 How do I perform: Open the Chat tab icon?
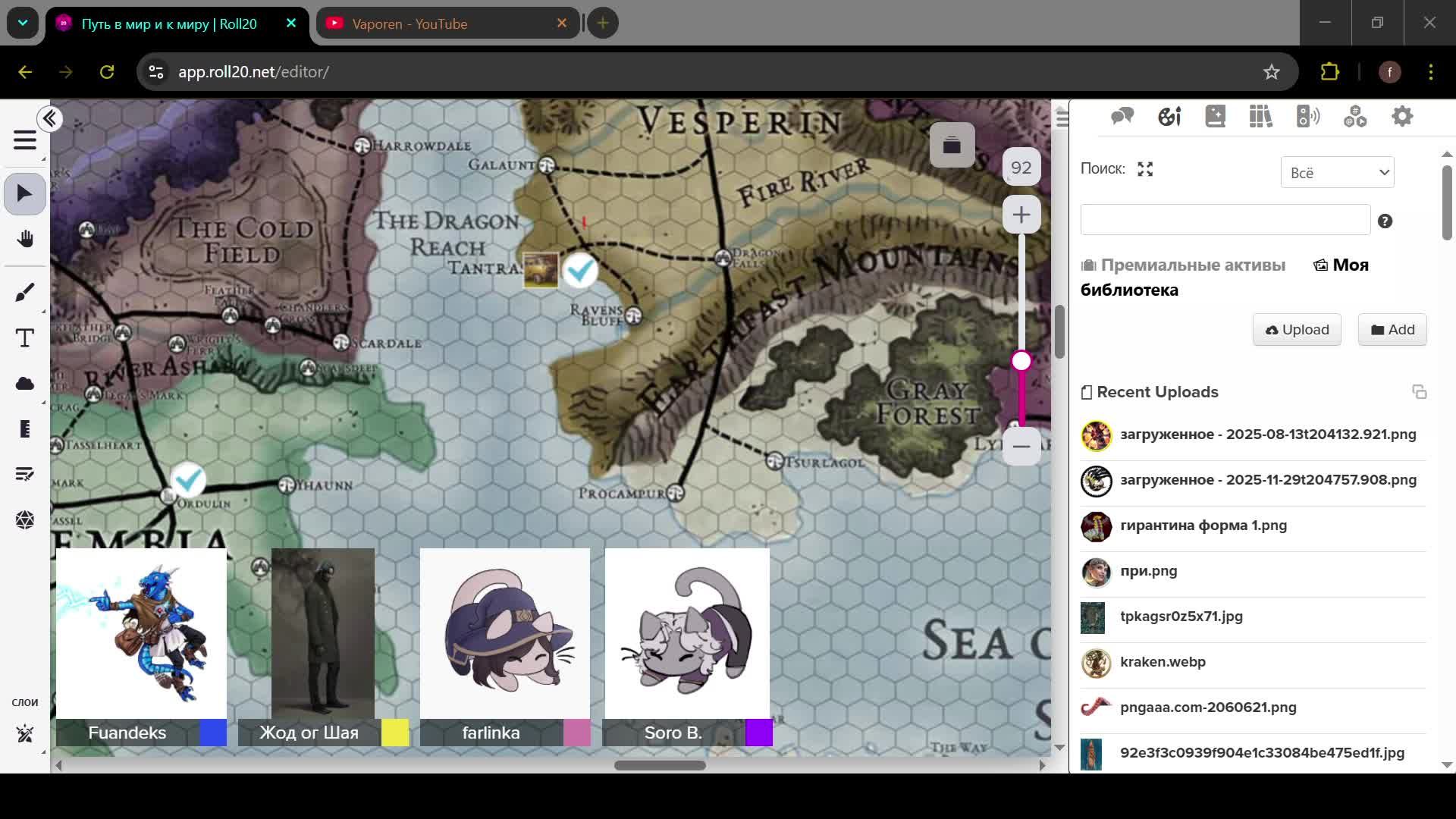pos(1122,117)
